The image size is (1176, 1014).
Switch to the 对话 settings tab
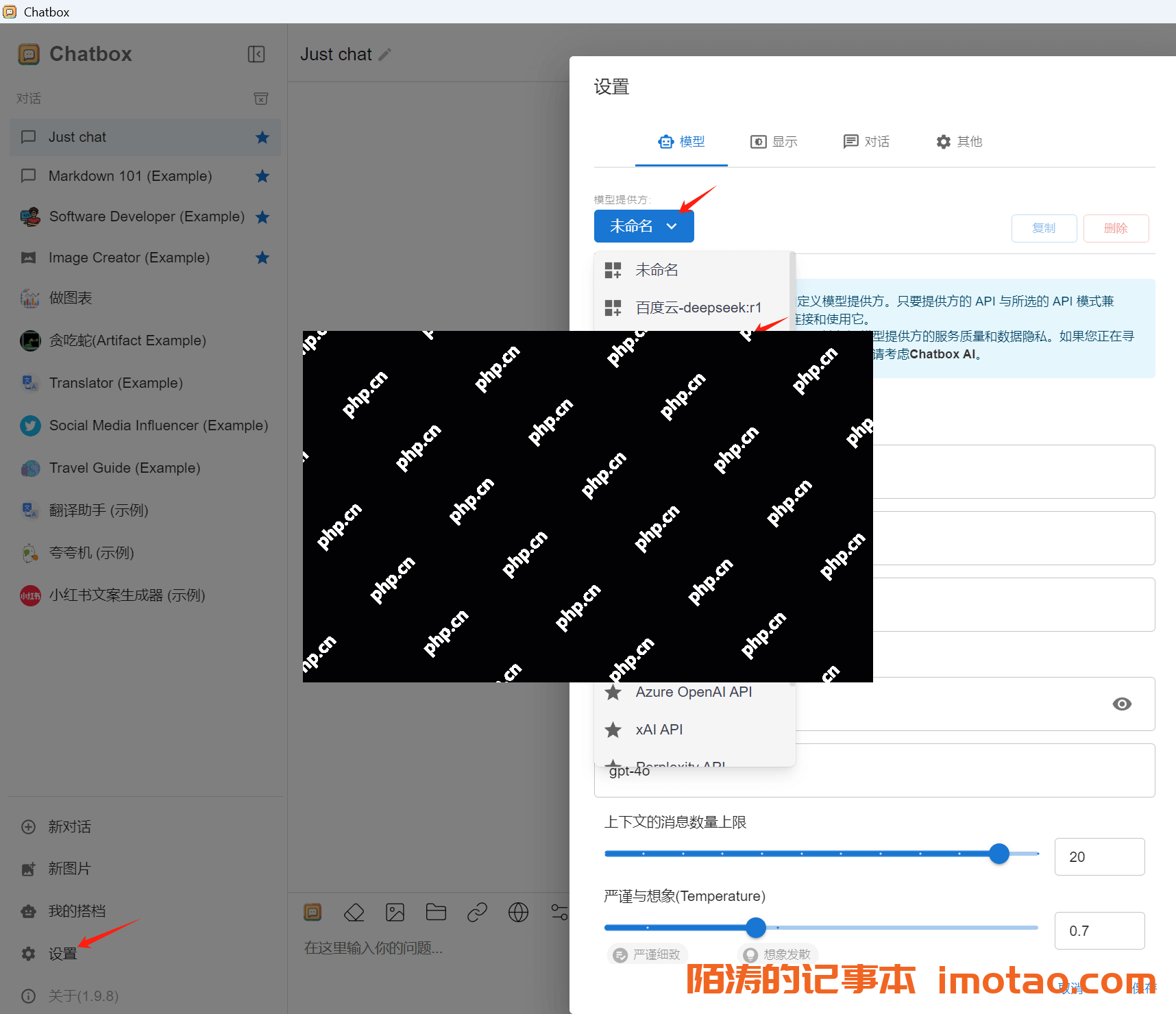point(866,142)
